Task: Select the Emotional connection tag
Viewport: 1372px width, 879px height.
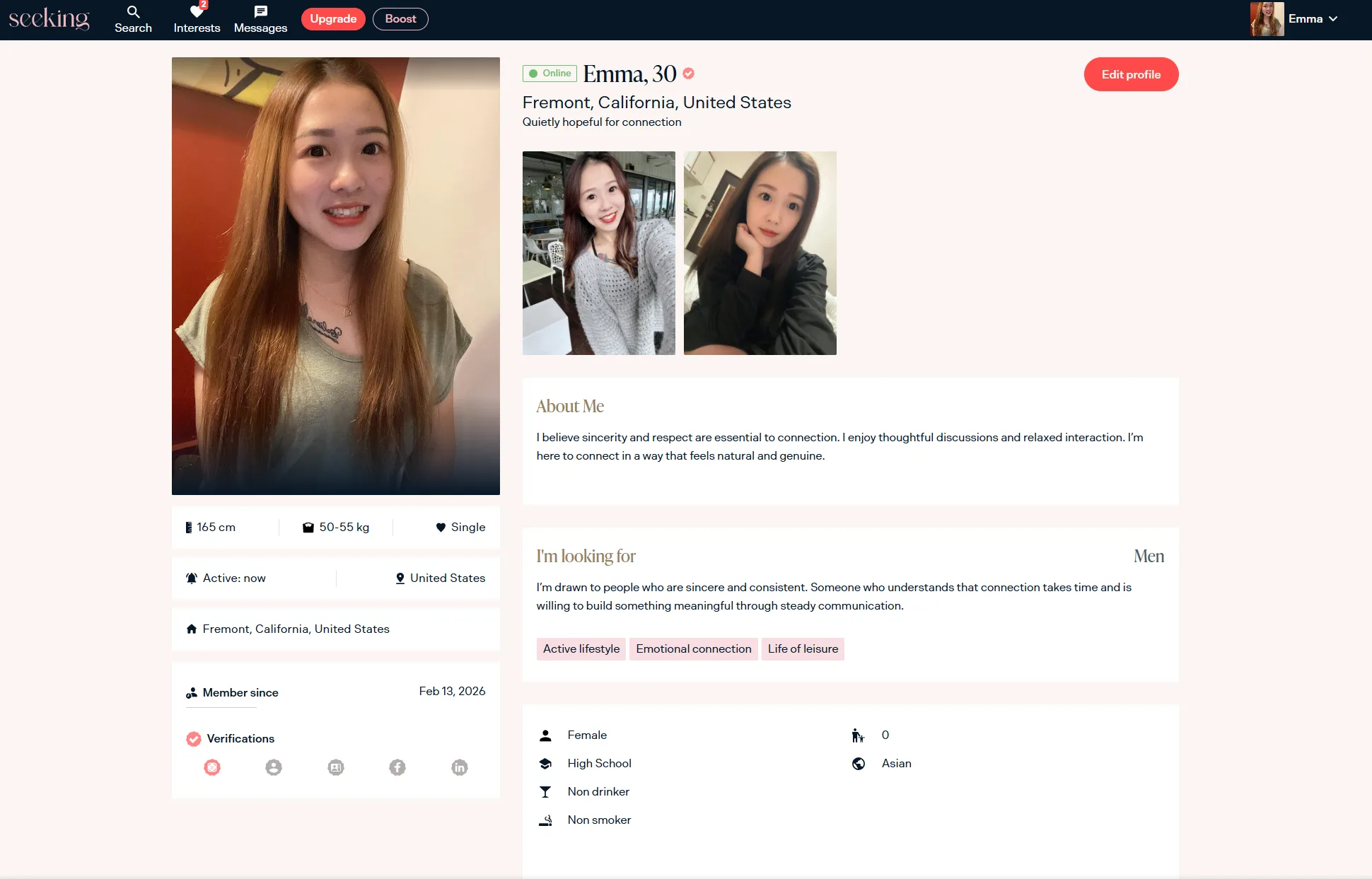Action: pyautogui.click(x=693, y=649)
